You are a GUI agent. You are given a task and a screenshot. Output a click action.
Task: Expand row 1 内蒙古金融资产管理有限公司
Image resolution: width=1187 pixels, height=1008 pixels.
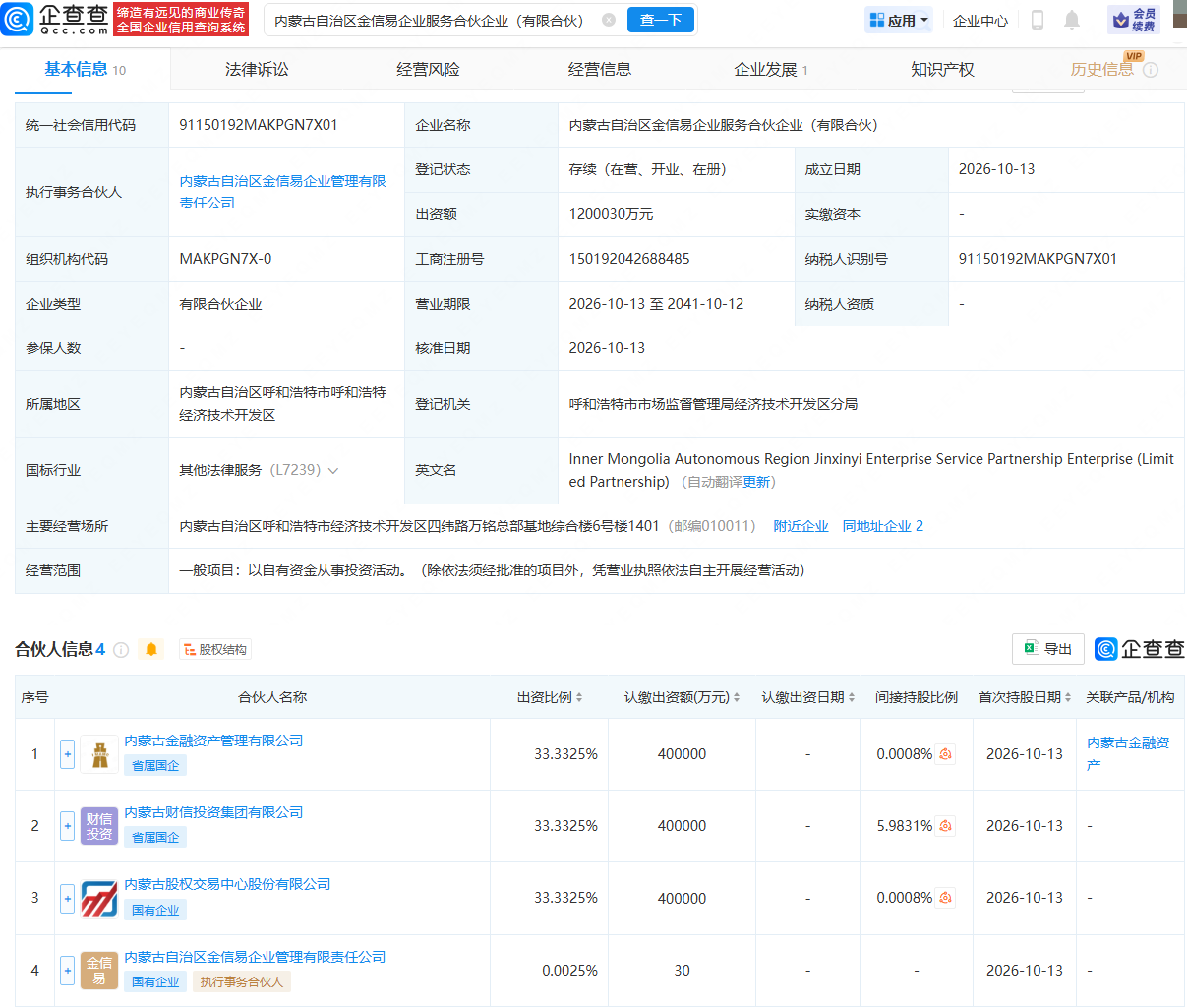[67, 754]
